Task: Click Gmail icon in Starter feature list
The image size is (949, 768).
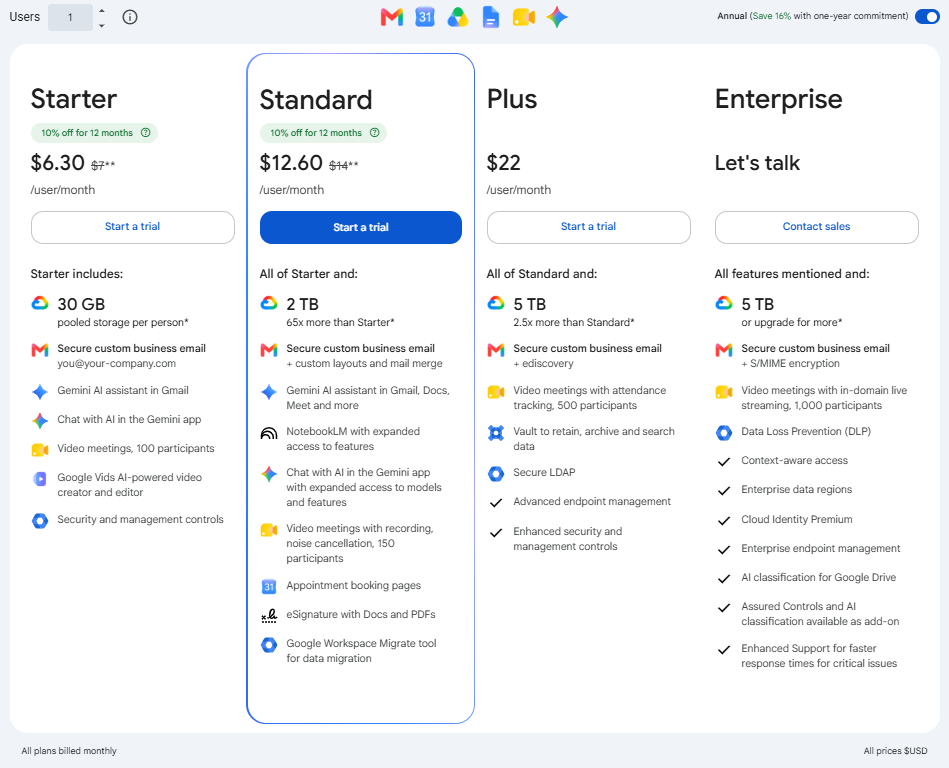Action: click(x=40, y=349)
